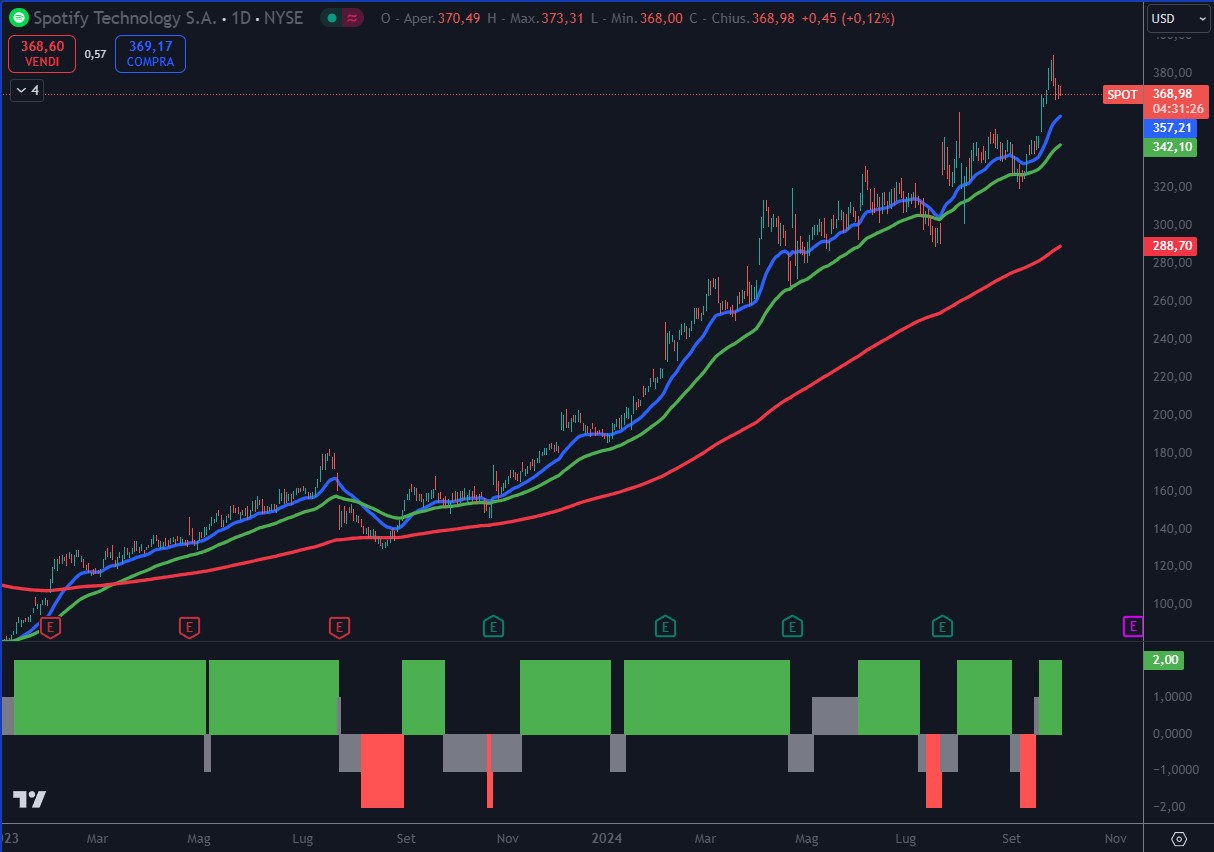Click the green earnings marker near November
This screenshot has width=1214, height=852.
click(x=492, y=627)
